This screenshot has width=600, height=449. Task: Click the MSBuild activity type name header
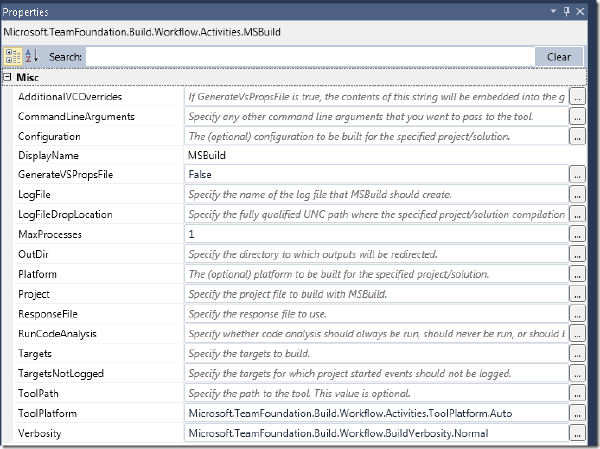coord(142,32)
